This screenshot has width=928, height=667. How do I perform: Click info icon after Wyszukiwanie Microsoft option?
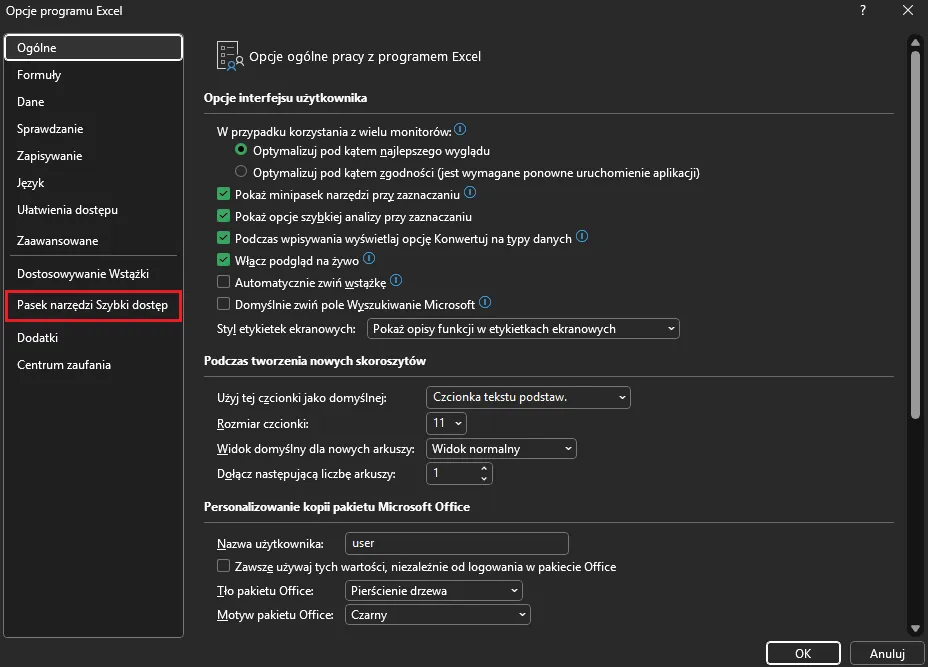coord(485,303)
